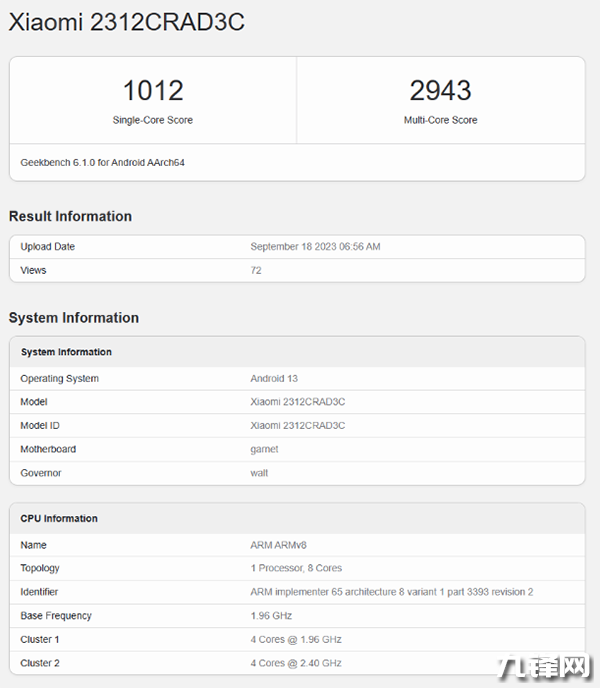Select the Governor value walt

[259, 473]
